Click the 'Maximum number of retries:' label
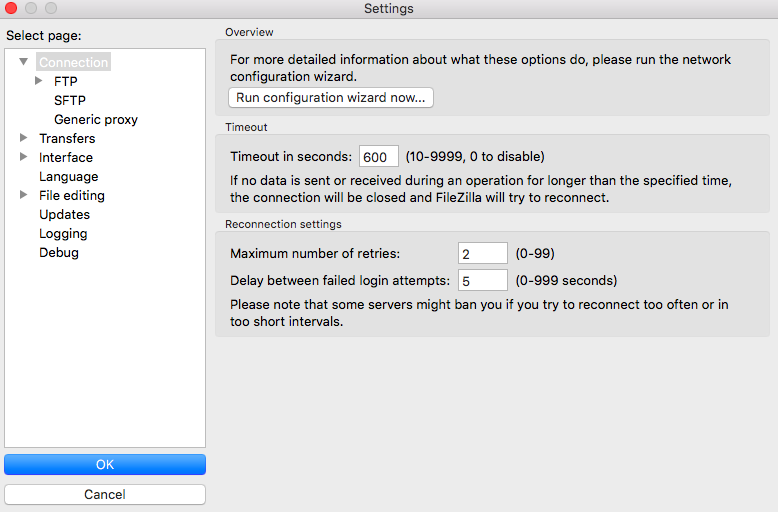 [315, 254]
